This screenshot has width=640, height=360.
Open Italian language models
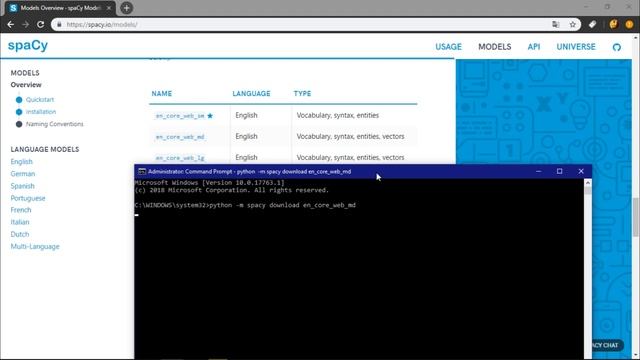coord(20,222)
